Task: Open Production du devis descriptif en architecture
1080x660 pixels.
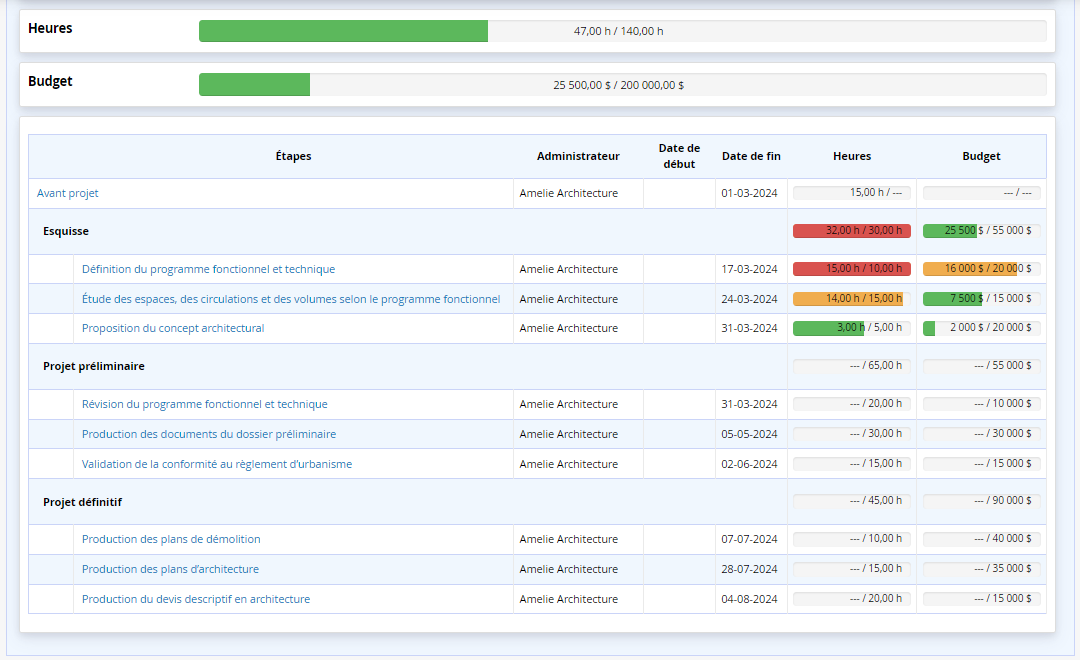Action: click(196, 599)
